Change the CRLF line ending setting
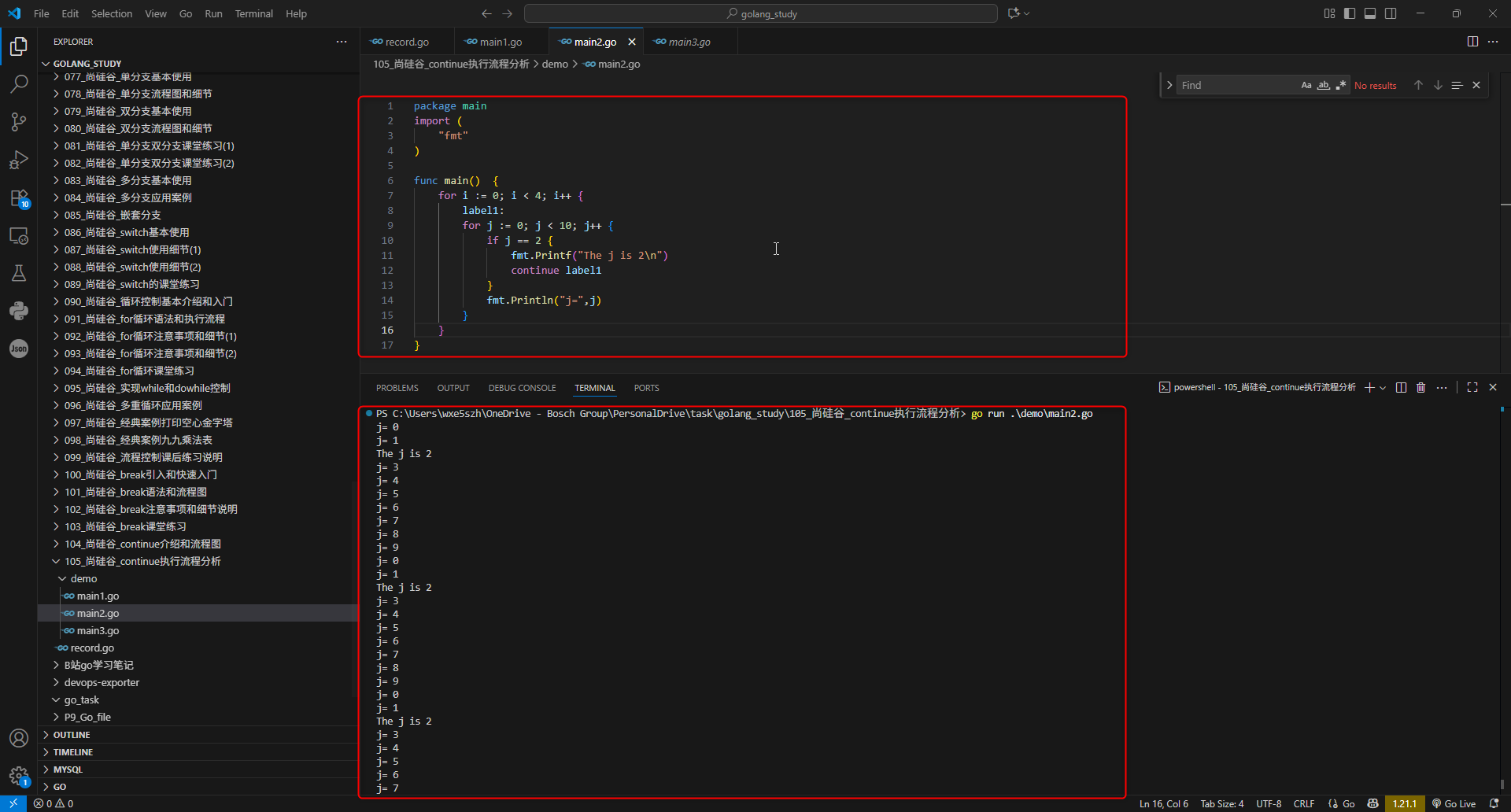1511x812 pixels. tap(1304, 803)
